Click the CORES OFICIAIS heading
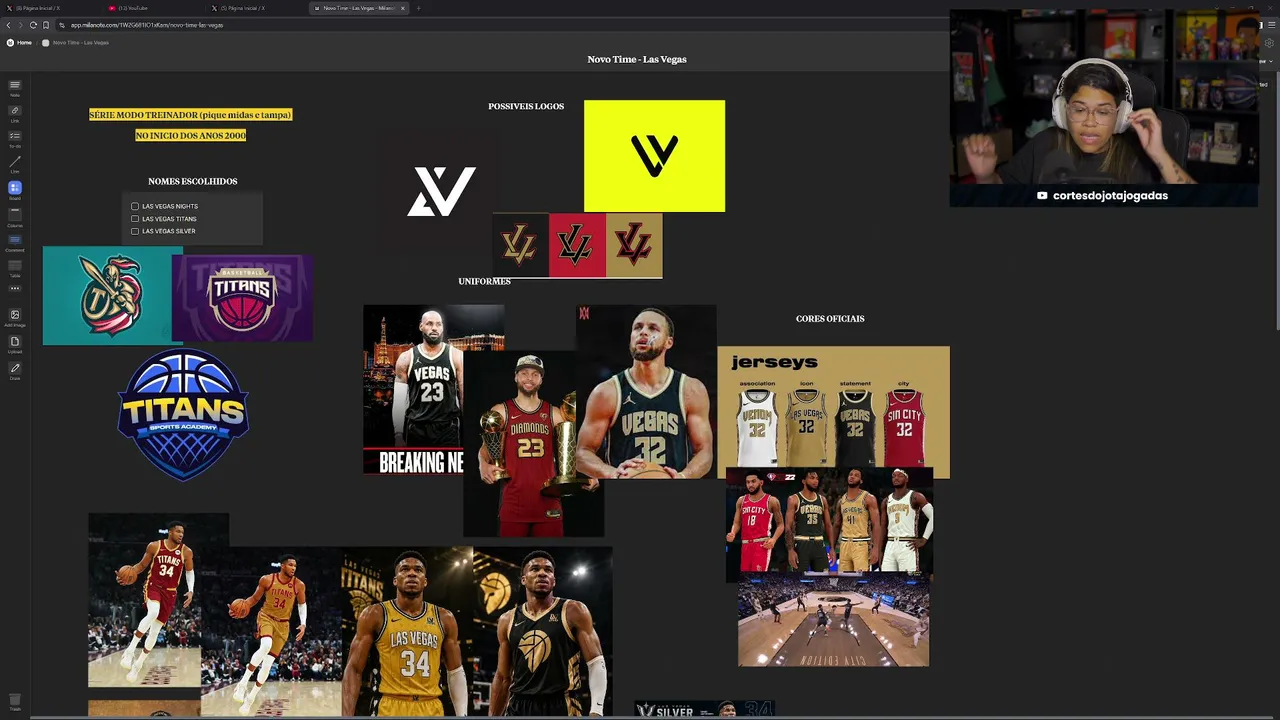The width and height of the screenshot is (1280, 720). [830, 319]
